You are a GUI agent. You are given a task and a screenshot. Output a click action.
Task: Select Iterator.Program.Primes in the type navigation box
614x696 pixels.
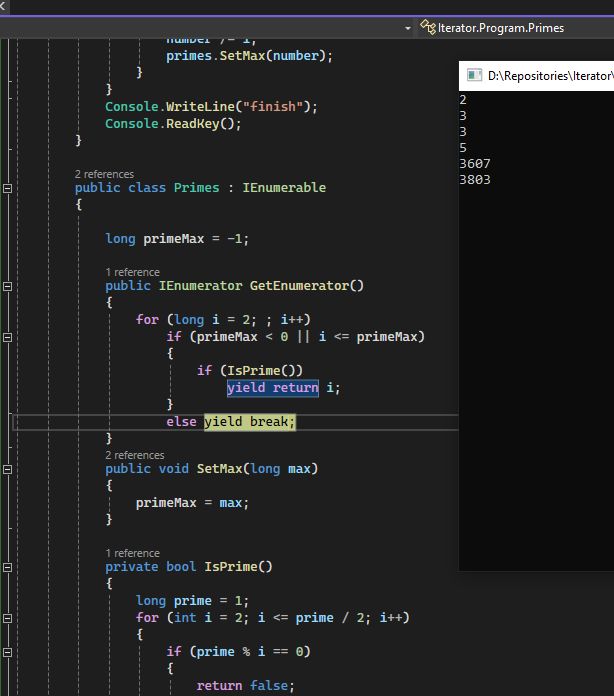[501, 28]
